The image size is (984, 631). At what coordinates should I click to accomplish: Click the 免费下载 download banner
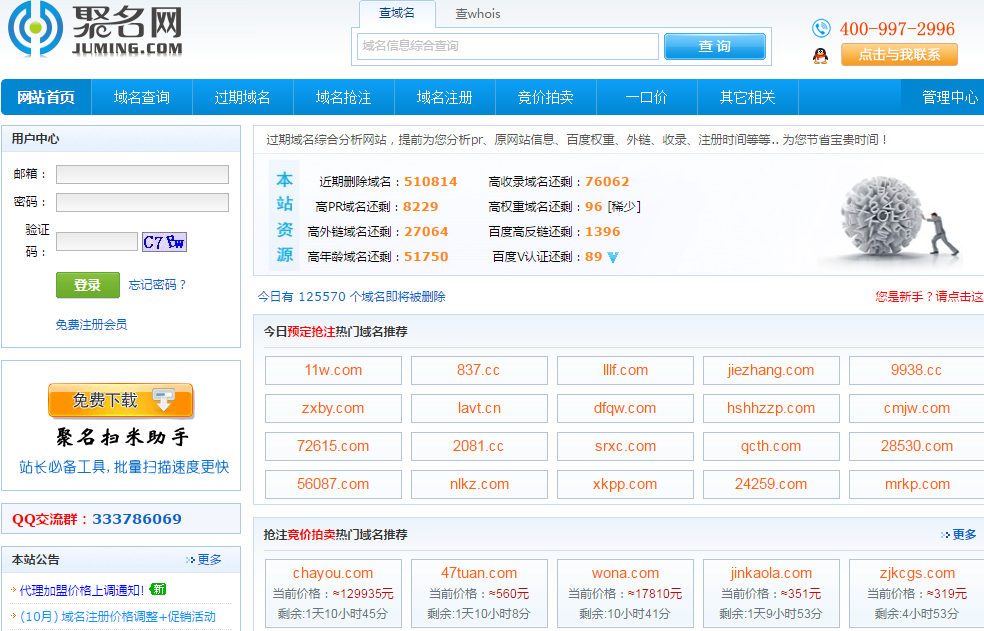click(121, 401)
